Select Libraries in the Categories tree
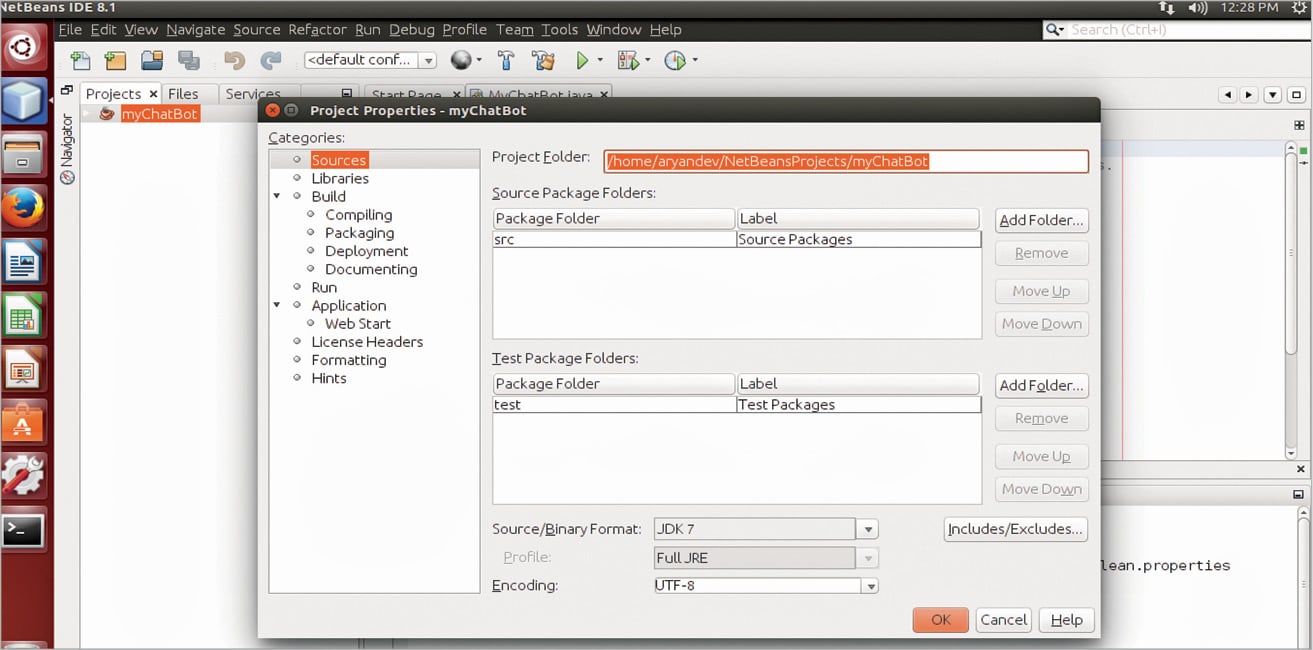 coord(340,178)
